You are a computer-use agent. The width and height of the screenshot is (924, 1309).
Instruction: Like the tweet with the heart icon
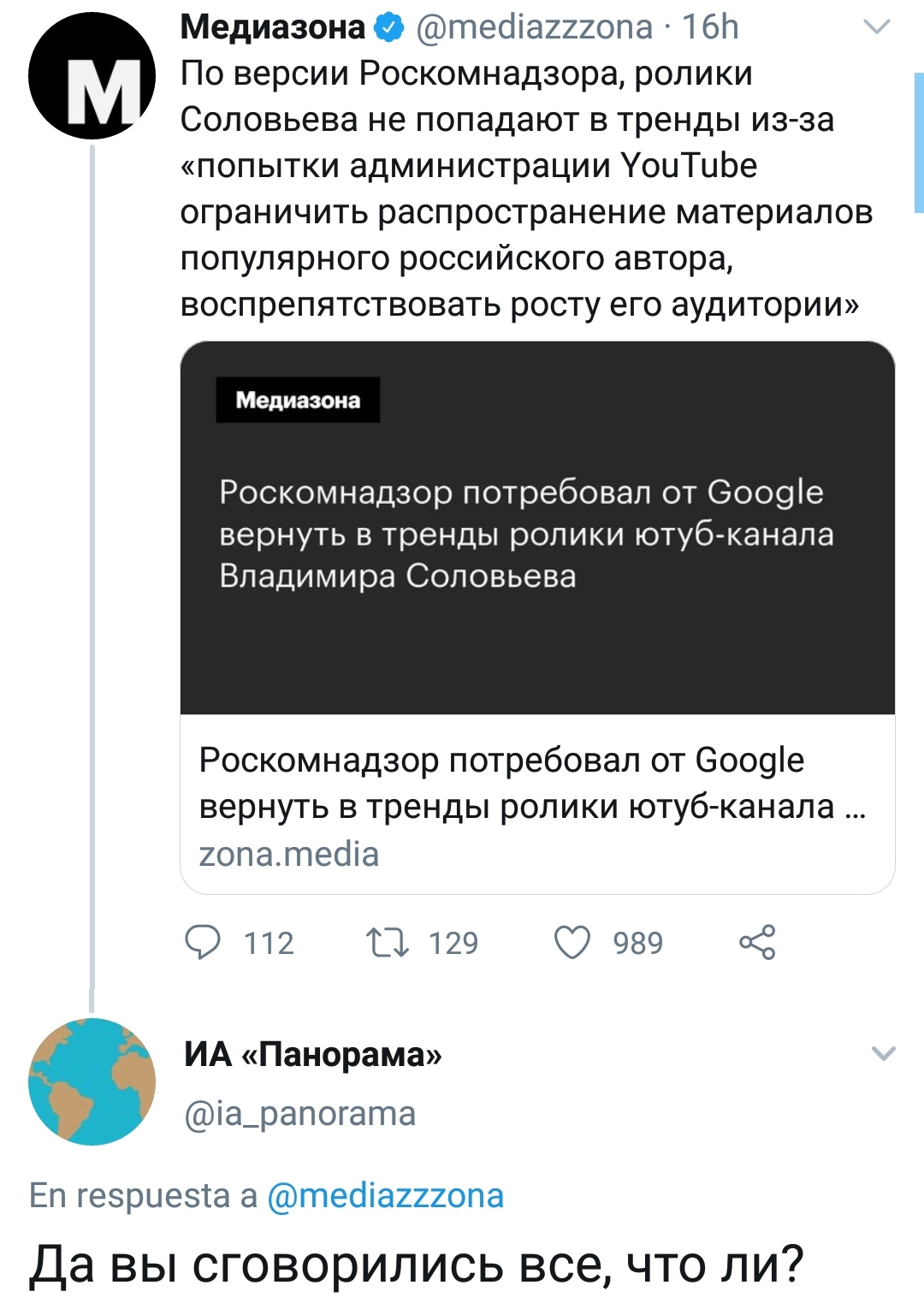point(572,942)
